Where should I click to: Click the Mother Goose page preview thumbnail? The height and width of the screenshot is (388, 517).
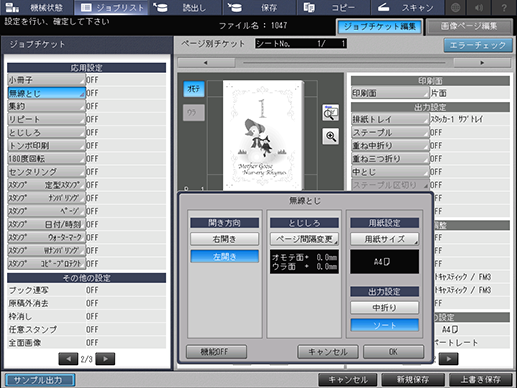[x=263, y=135]
